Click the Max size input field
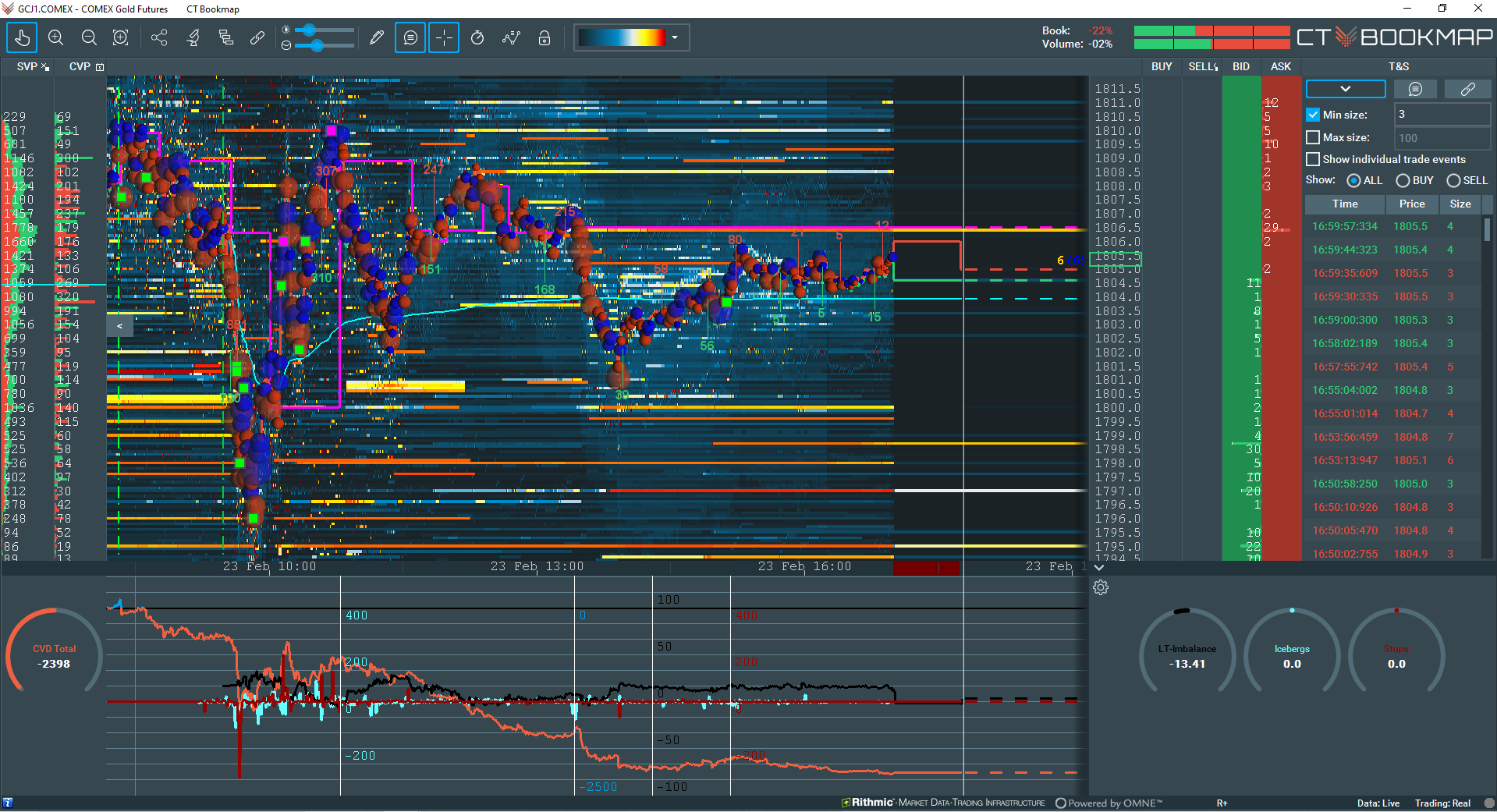The image size is (1497, 812). (1442, 138)
